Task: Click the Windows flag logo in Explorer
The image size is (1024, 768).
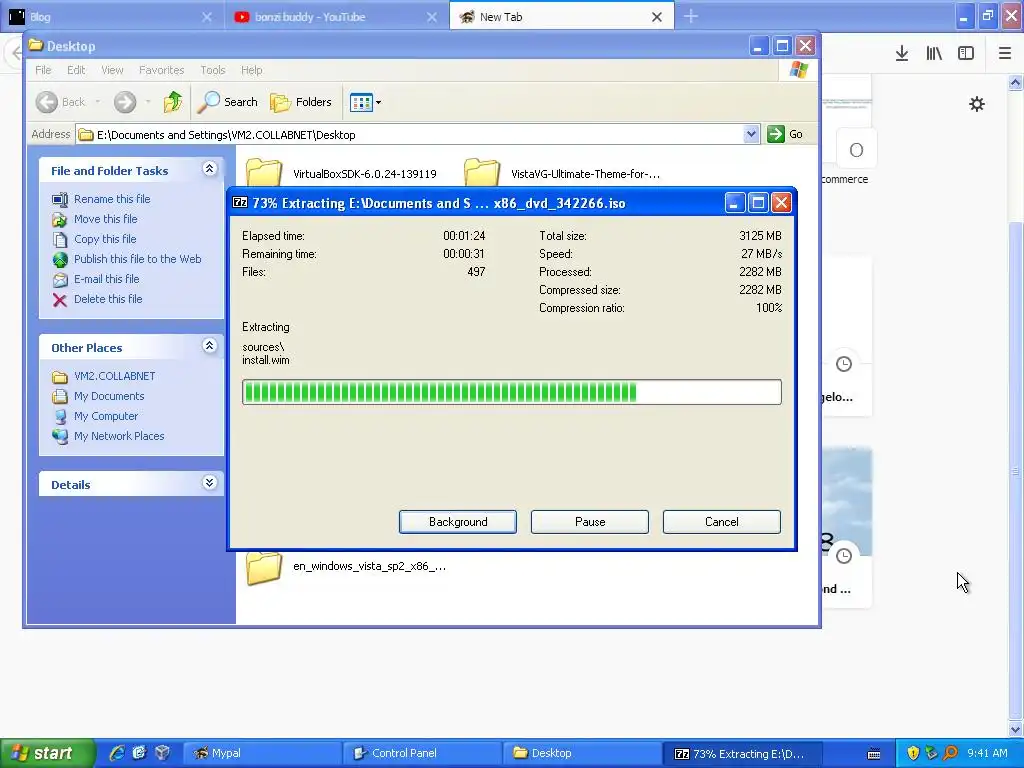Action: 799,69
